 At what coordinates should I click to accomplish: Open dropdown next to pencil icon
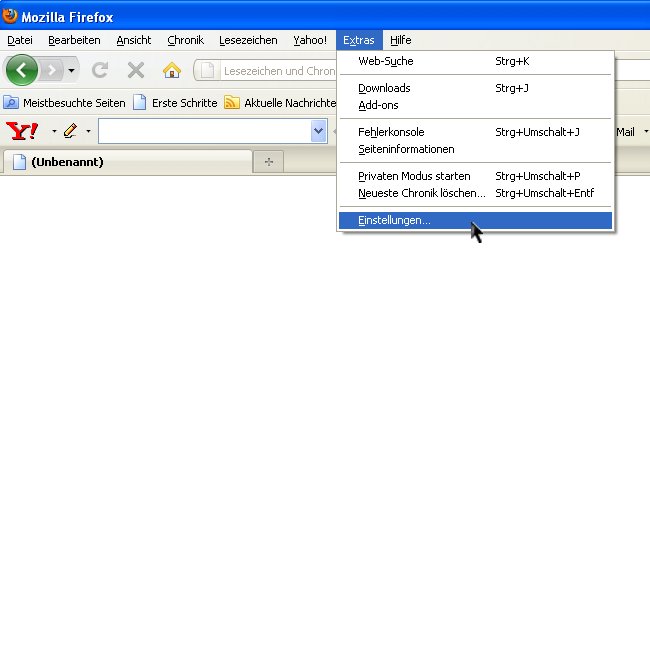88,131
